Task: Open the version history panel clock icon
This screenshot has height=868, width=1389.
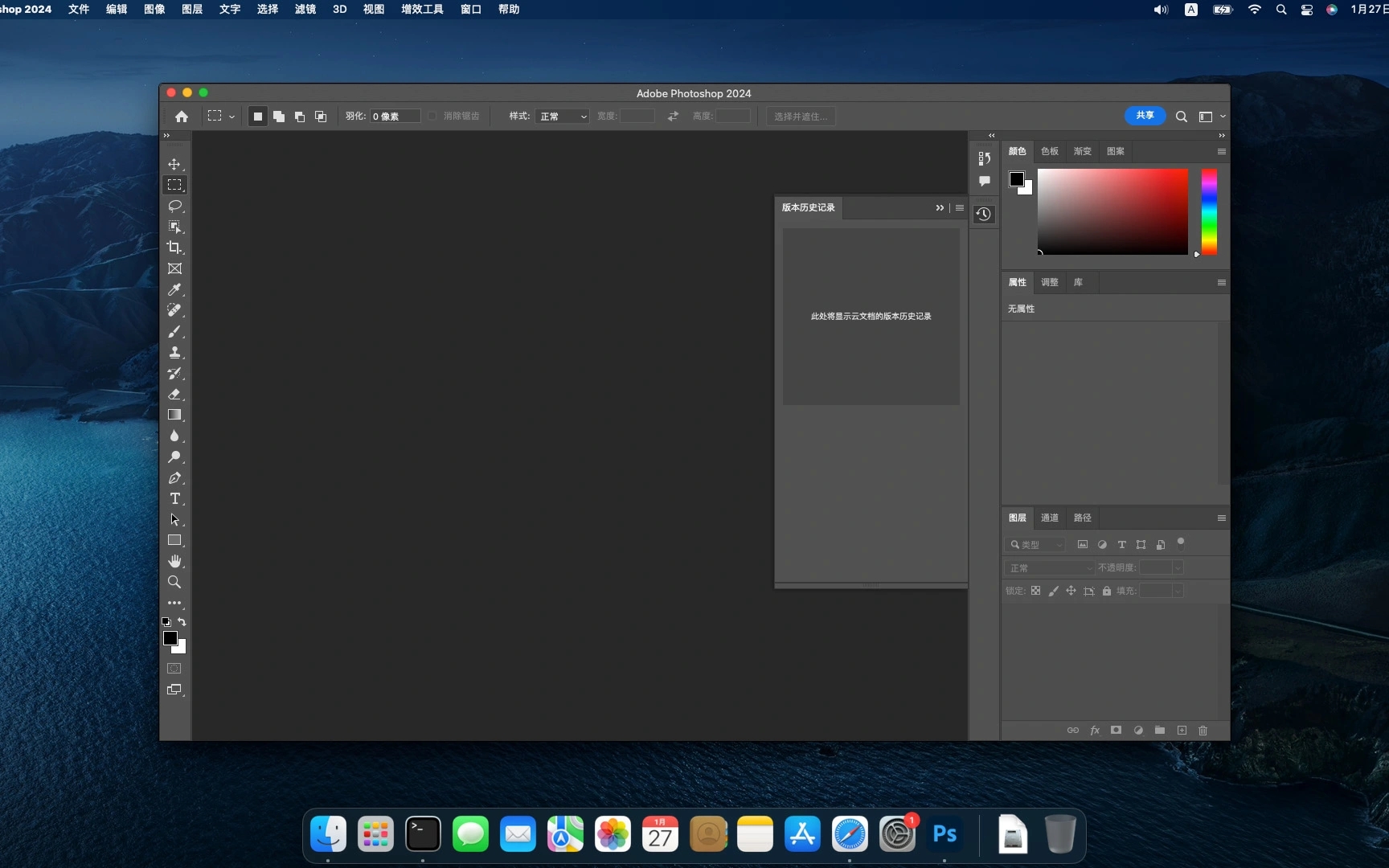Action: pos(983,214)
